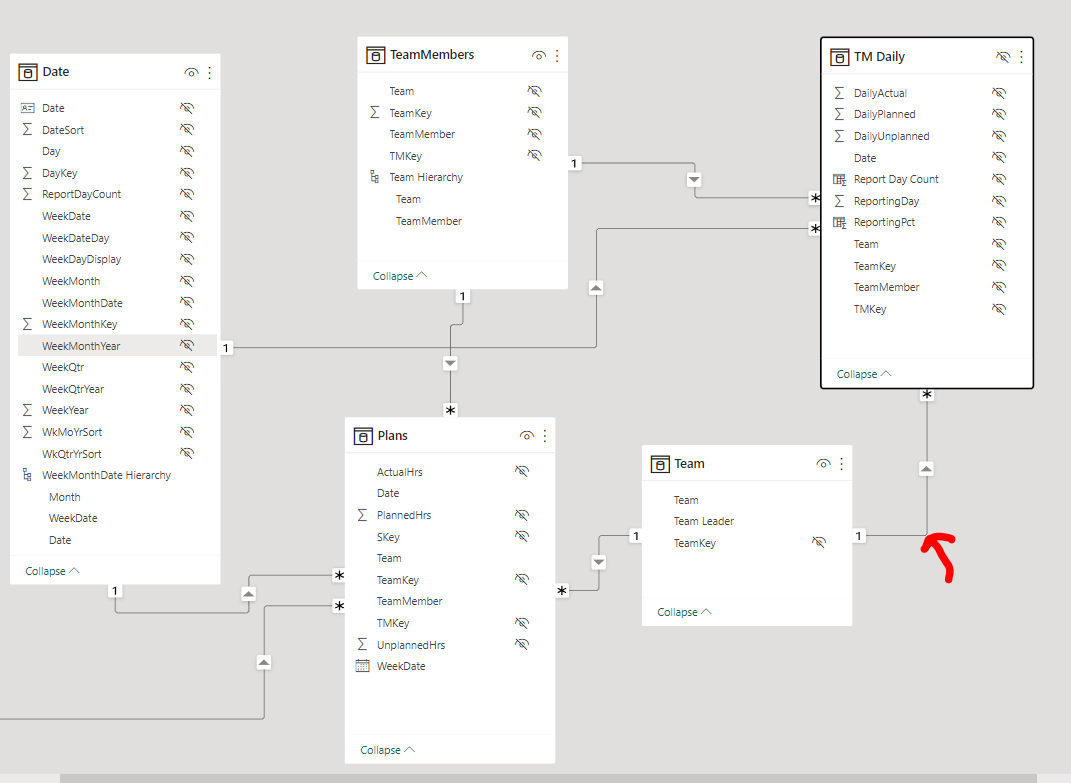Collapse the TM Daily table card
Screen dimensions: 1071x783
coord(864,374)
